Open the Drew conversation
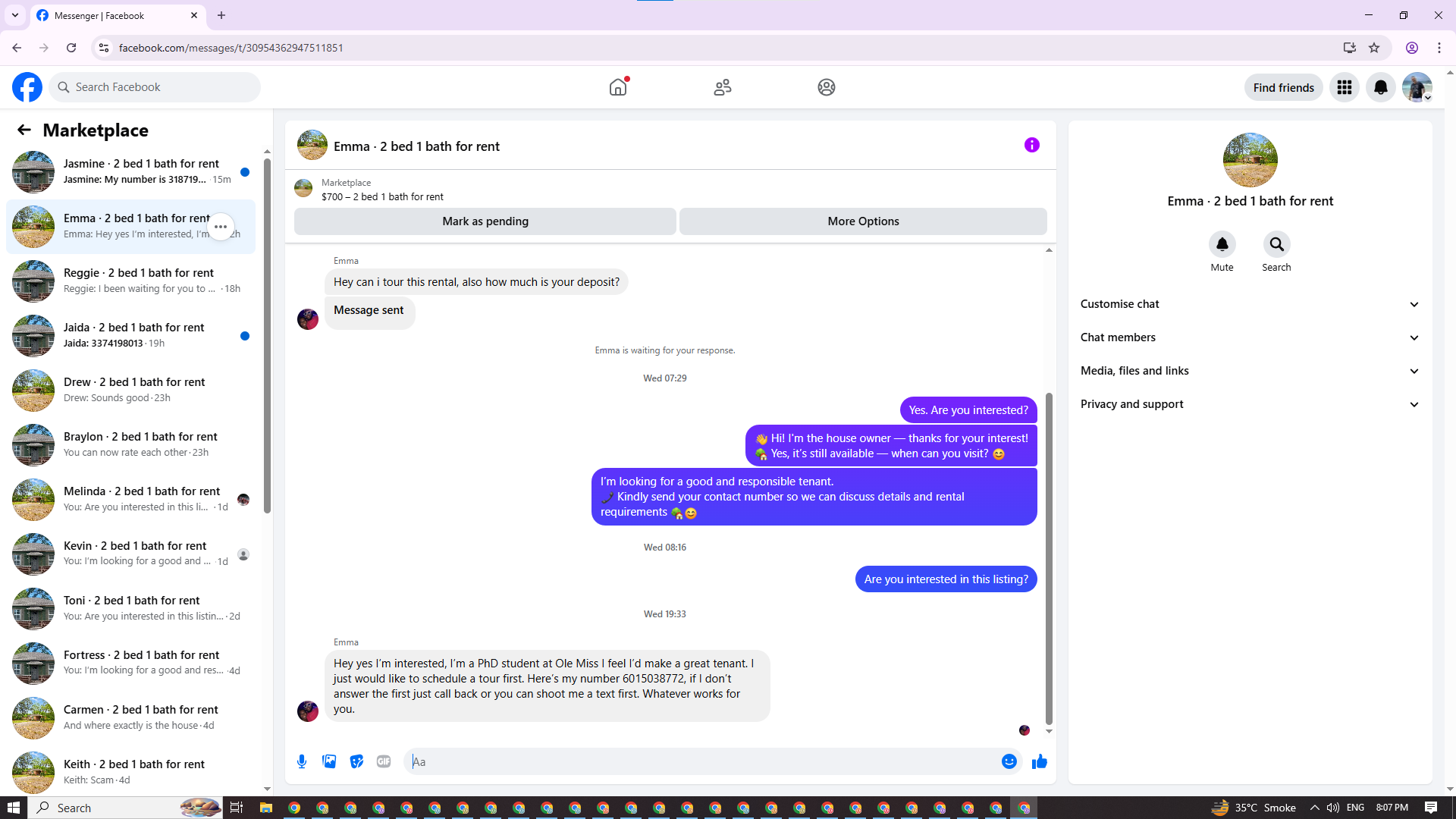Image resolution: width=1456 pixels, height=819 pixels. tap(131, 391)
